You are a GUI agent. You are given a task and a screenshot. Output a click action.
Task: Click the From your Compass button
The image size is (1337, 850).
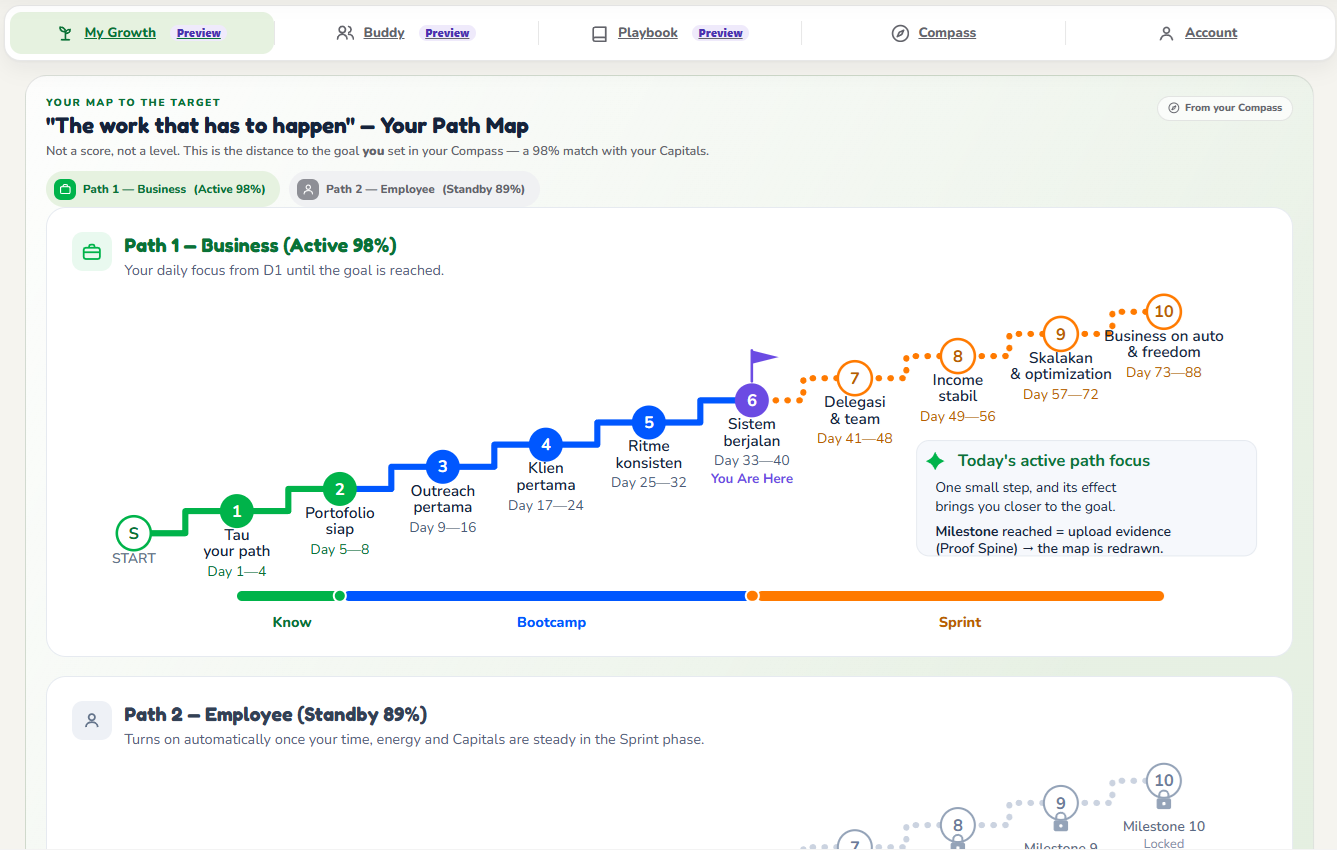[x=1225, y=108]
